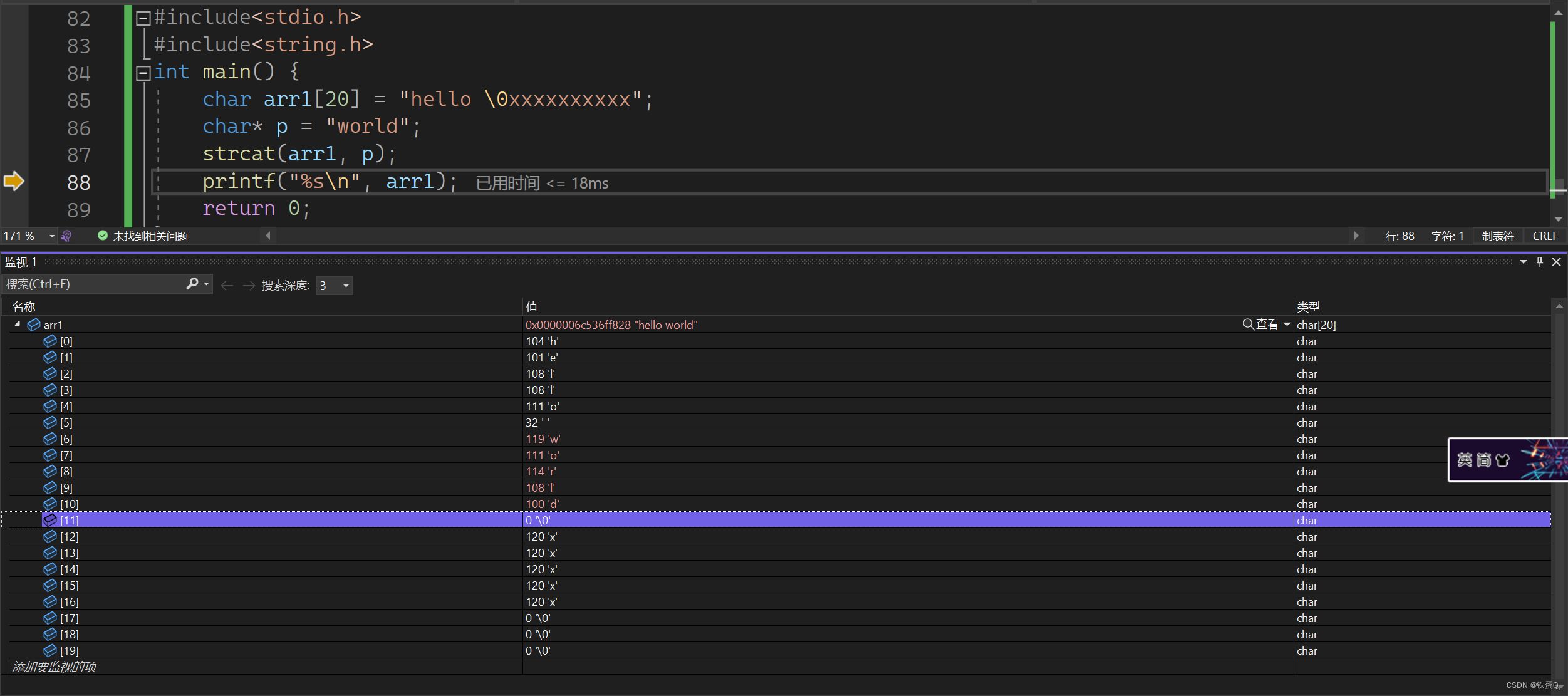Click the arr1 variable cube icon
This screenshot has width=1568, height=696.
(x=34, y=325)
